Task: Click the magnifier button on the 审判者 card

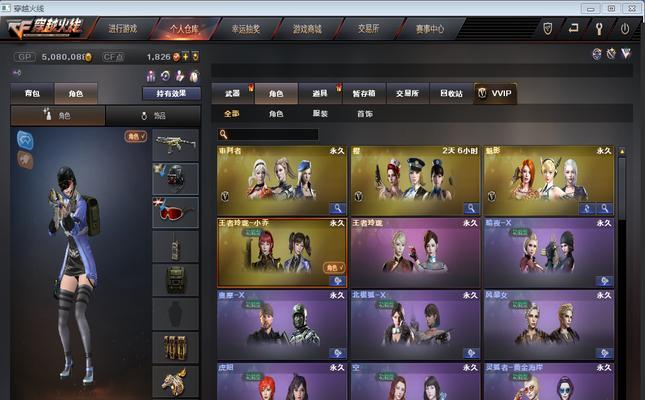Action: pos(337,208)
